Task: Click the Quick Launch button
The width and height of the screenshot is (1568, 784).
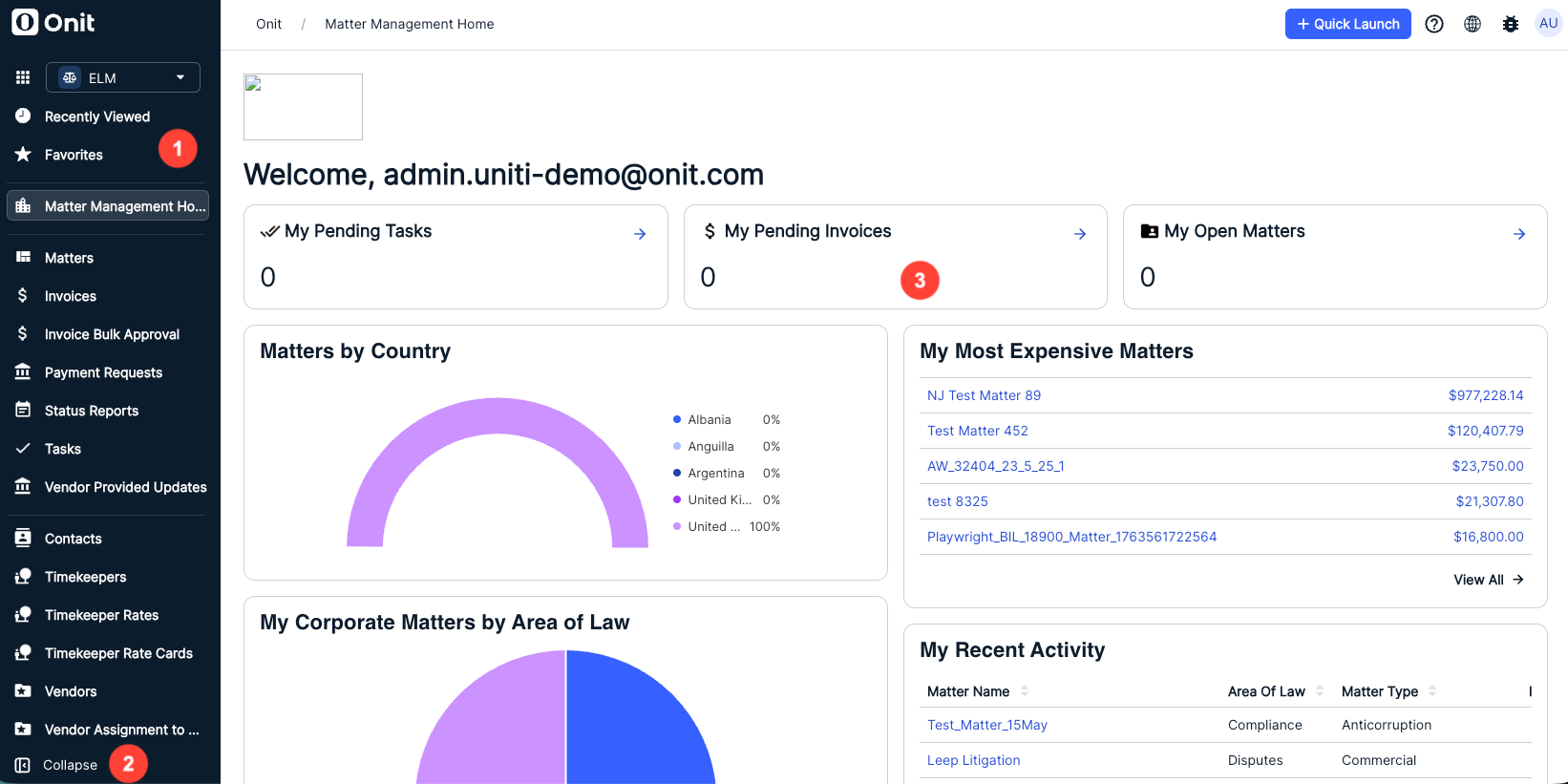Action: tap(1348, 24)
